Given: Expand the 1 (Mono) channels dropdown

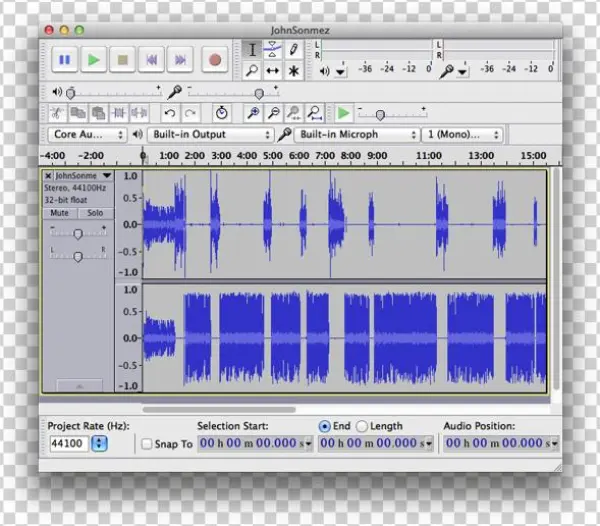Looking at the screenshot, I should click(462, 134).
